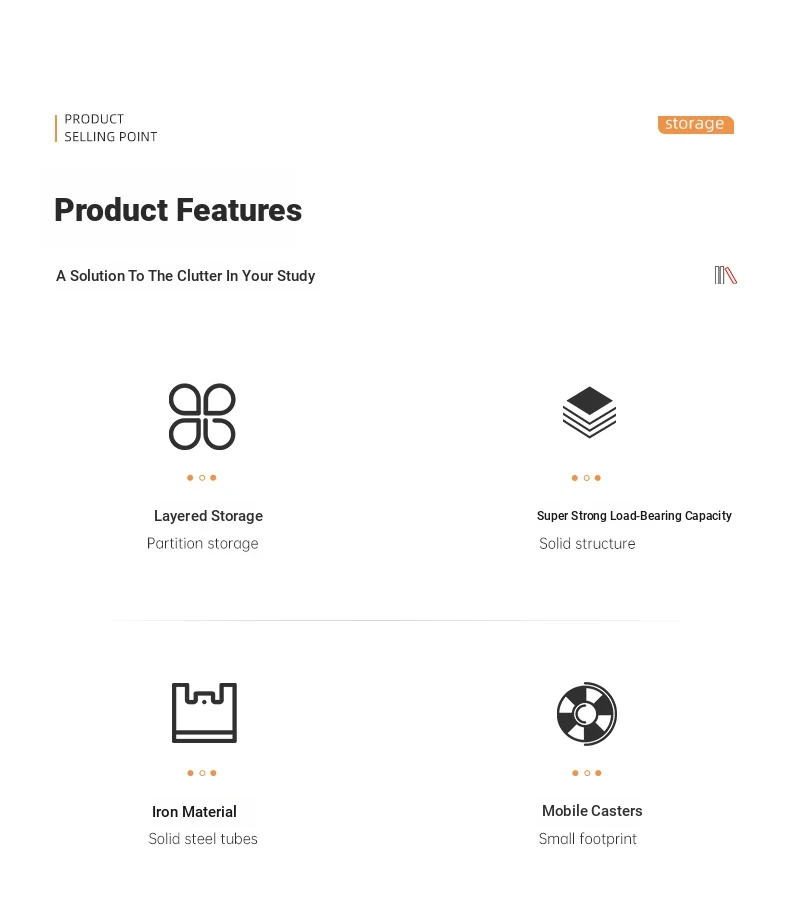The image size is (790, 912).
Task: Click the Product Selling Point label
Action: tap(111, 128)
